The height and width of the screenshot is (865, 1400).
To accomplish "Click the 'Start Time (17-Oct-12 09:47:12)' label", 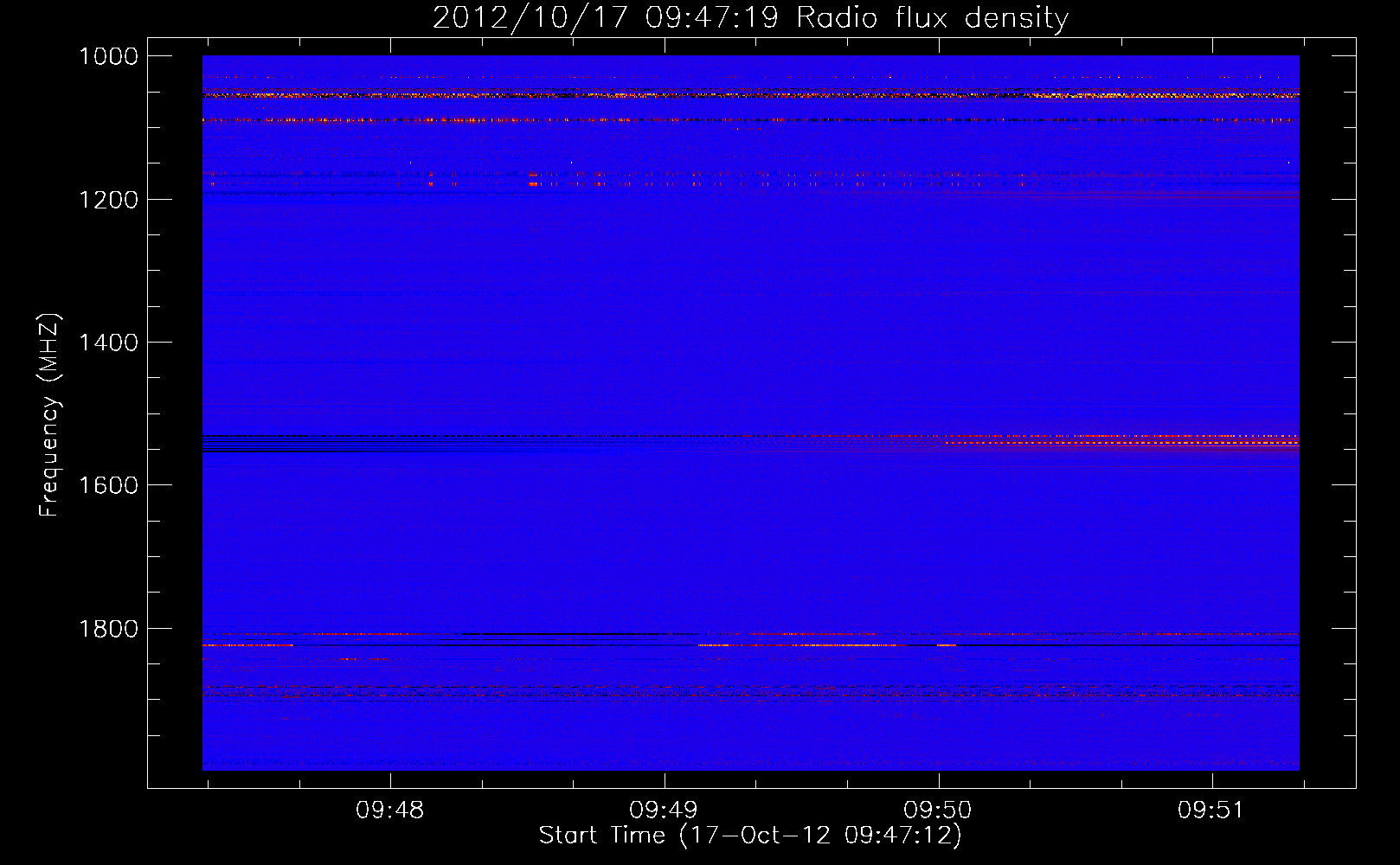I will (750, 836).
